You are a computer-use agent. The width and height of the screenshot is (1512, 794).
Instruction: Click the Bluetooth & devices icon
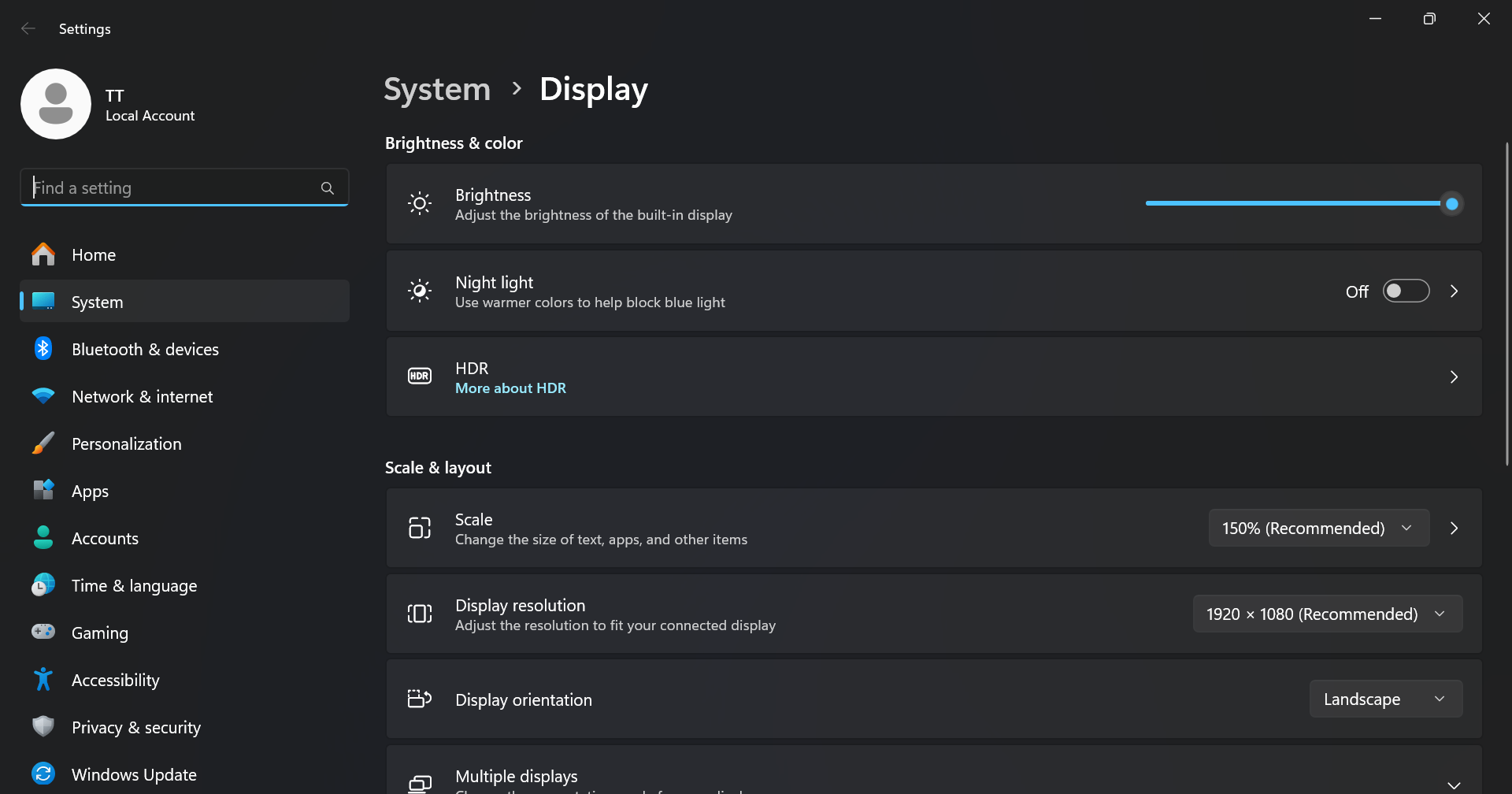tap(43, 349)
